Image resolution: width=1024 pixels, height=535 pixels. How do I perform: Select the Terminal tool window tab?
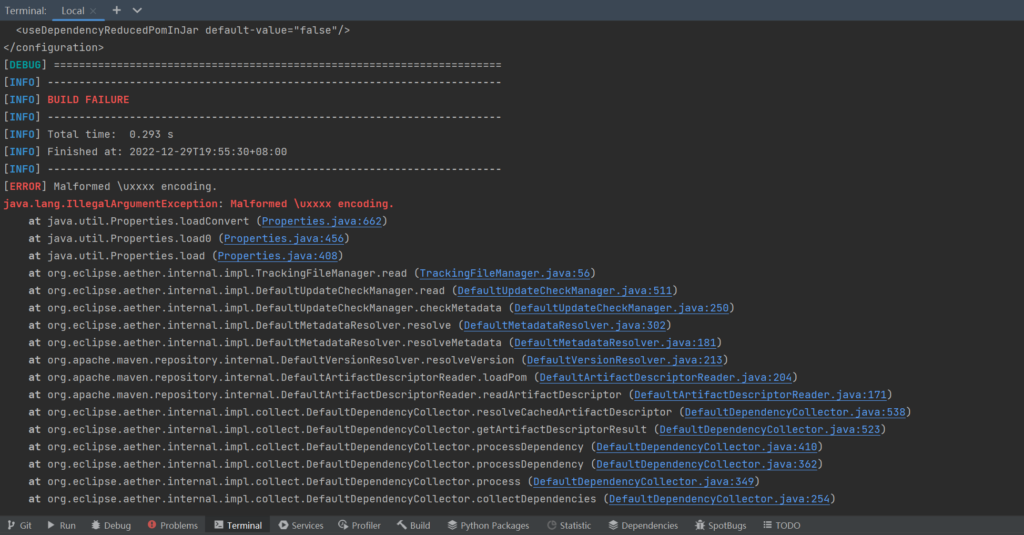point(236,525)
